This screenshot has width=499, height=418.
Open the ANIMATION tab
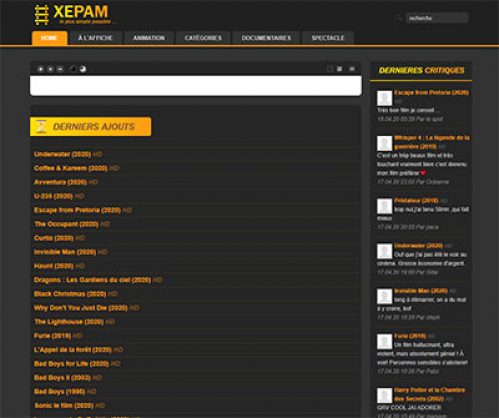[149, 38]
